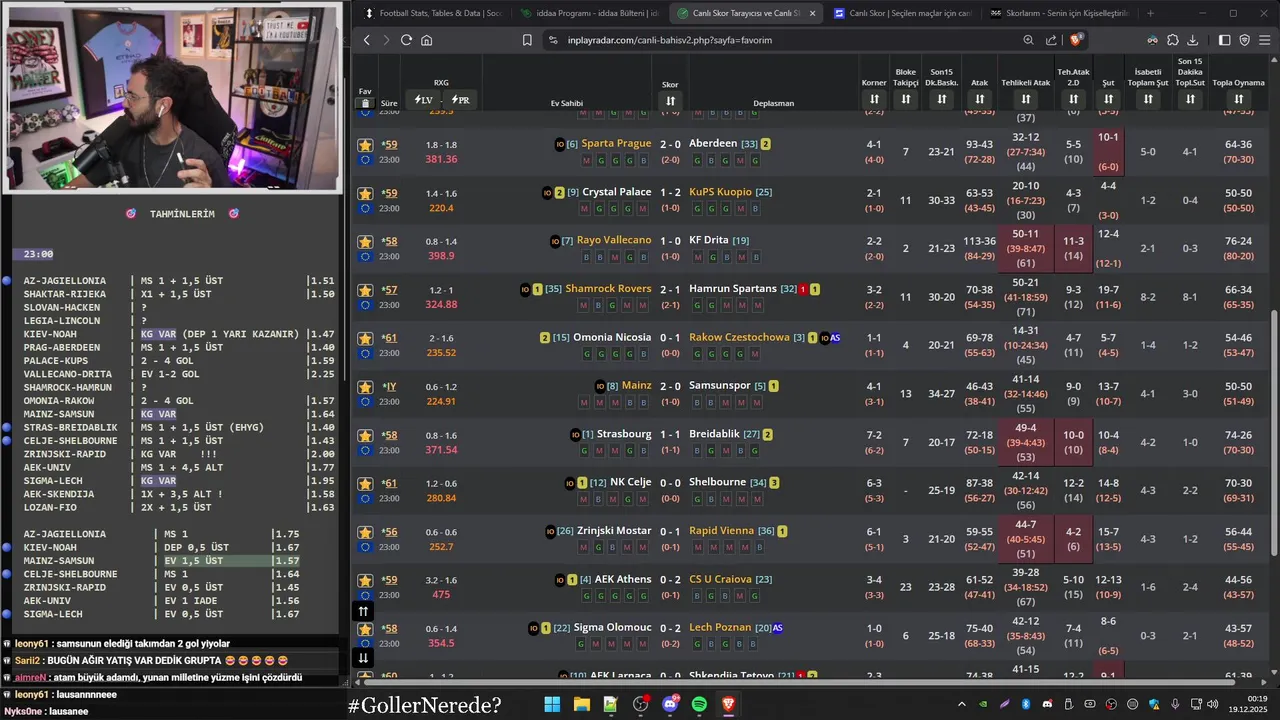This screenshot has width=1280, height=720.
Task: Click the IO icon beside Rayo Vallecano
Action: 555,241
